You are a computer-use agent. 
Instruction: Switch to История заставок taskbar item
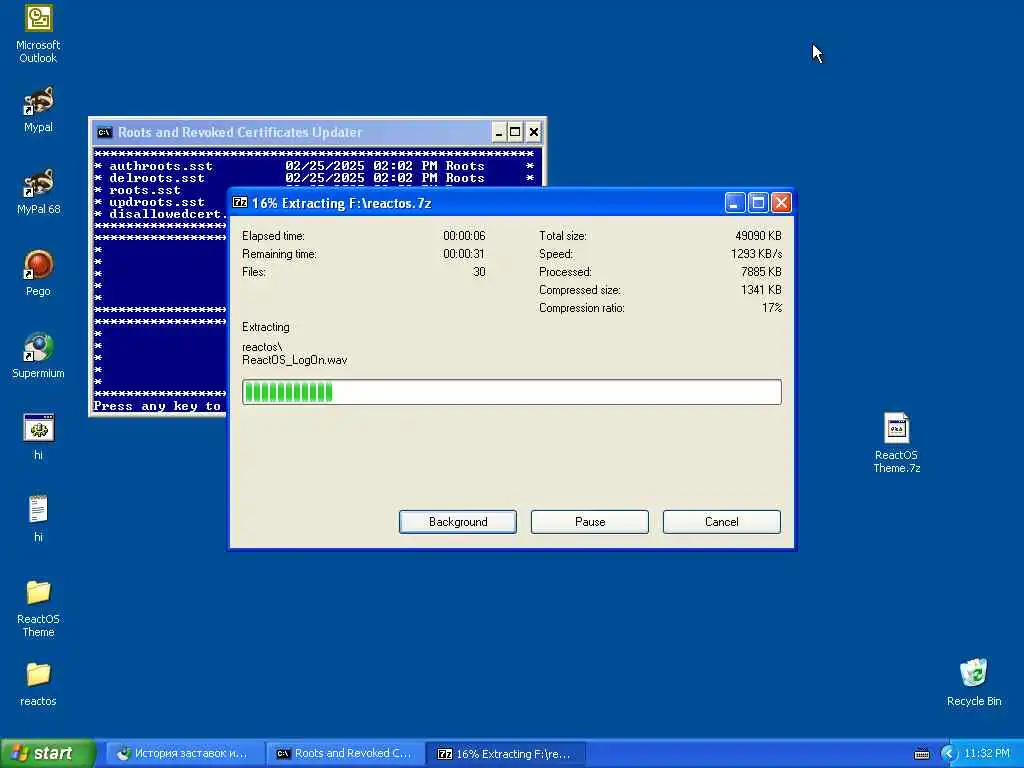(185, 754)
